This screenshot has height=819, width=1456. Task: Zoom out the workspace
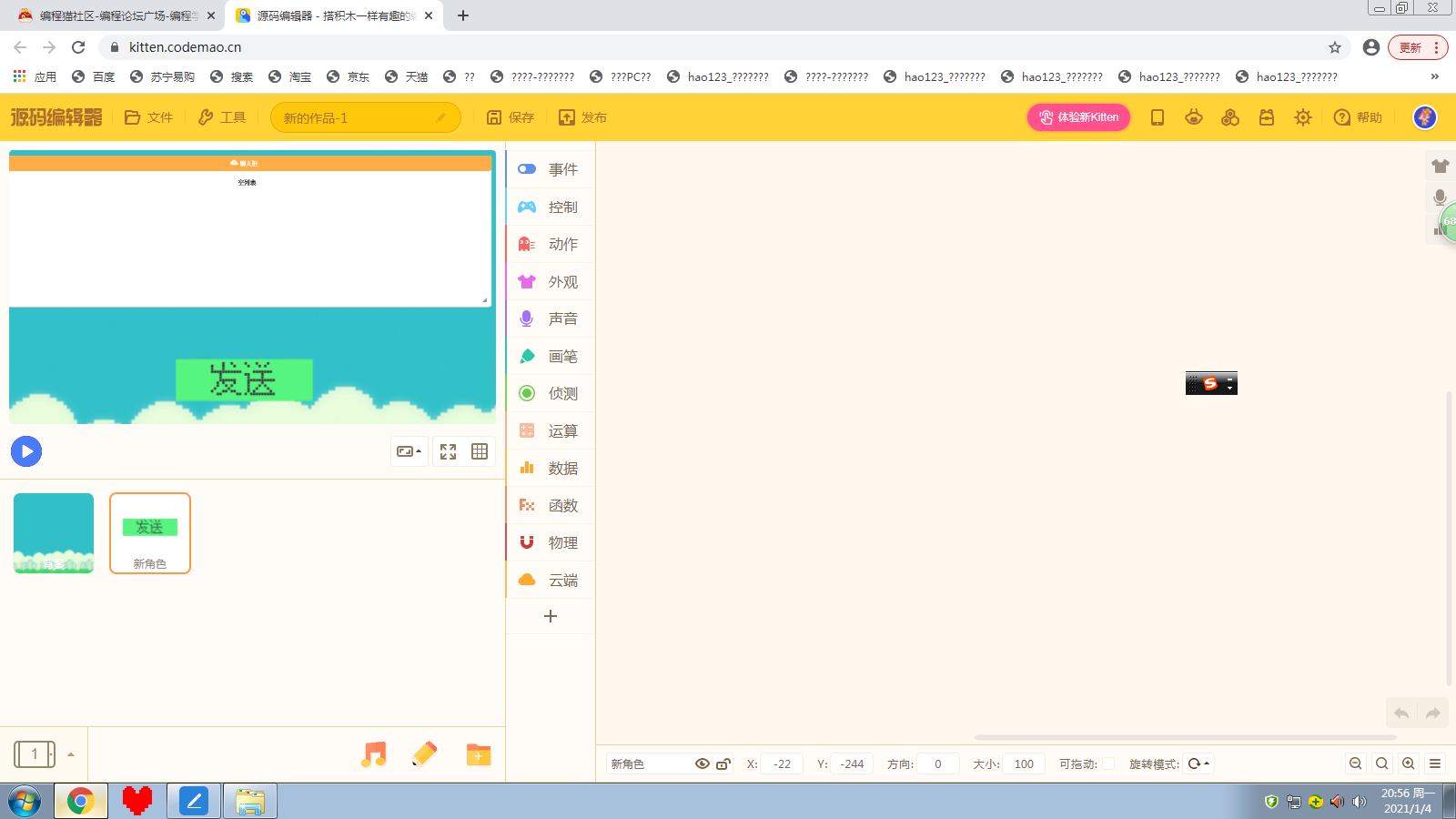click(x=1356, y=763)
